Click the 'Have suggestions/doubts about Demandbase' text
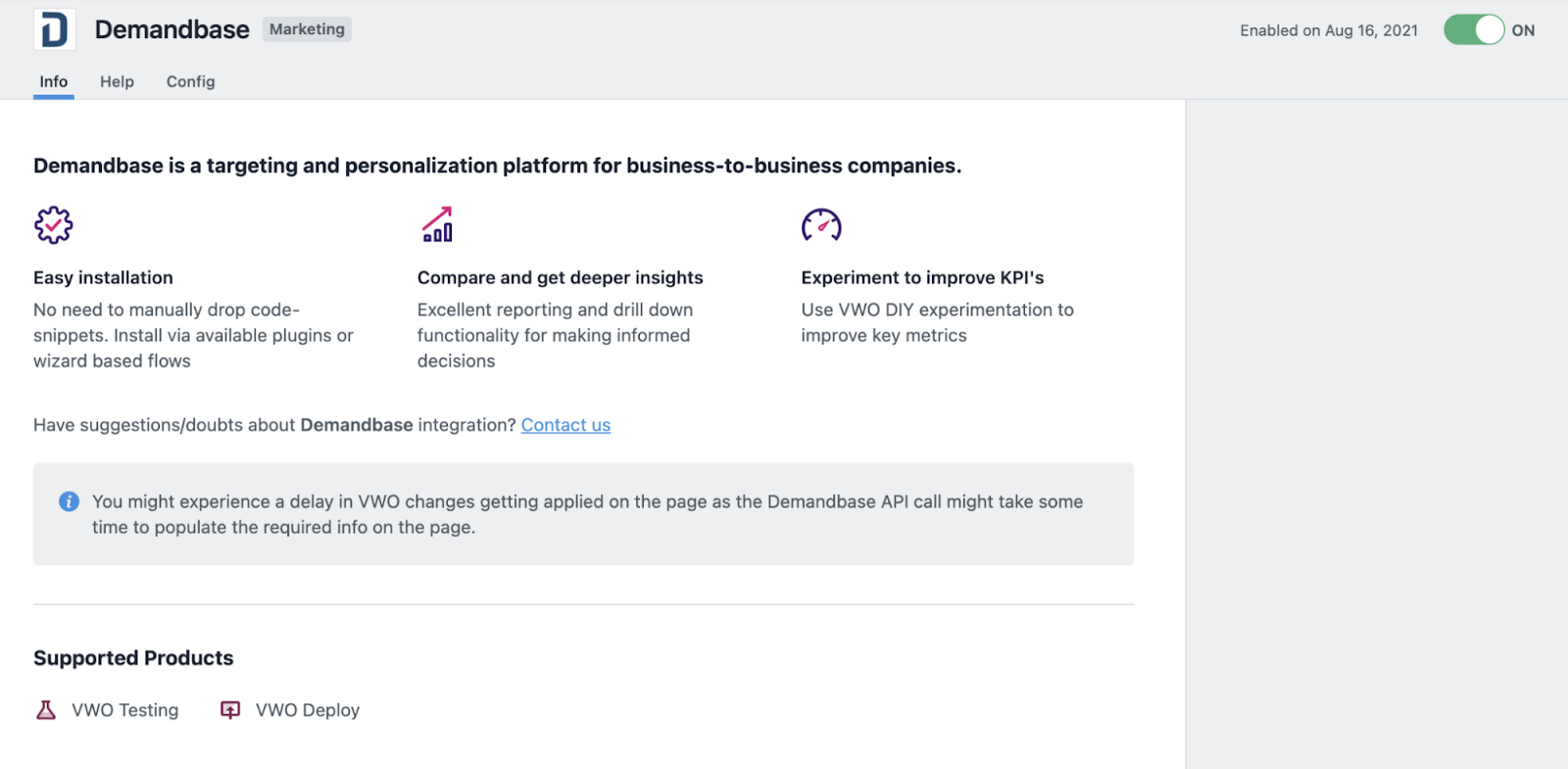 click(274, 425)
